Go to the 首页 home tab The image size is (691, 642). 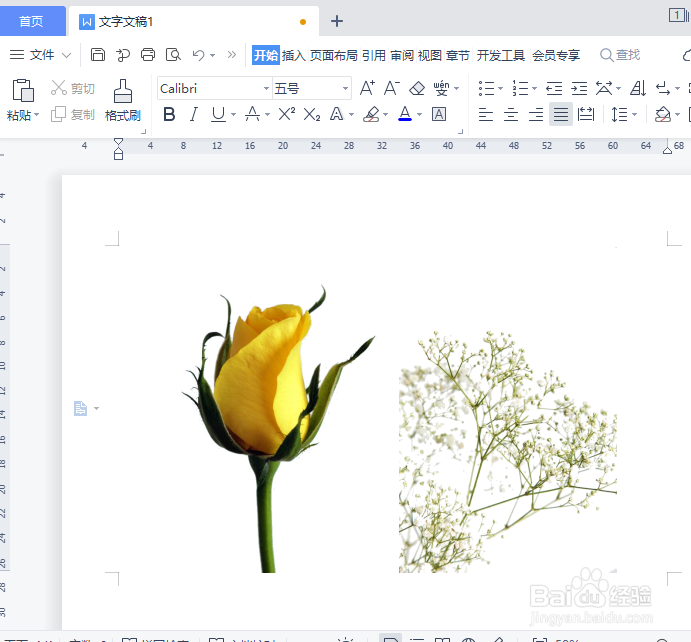(32, 21)
